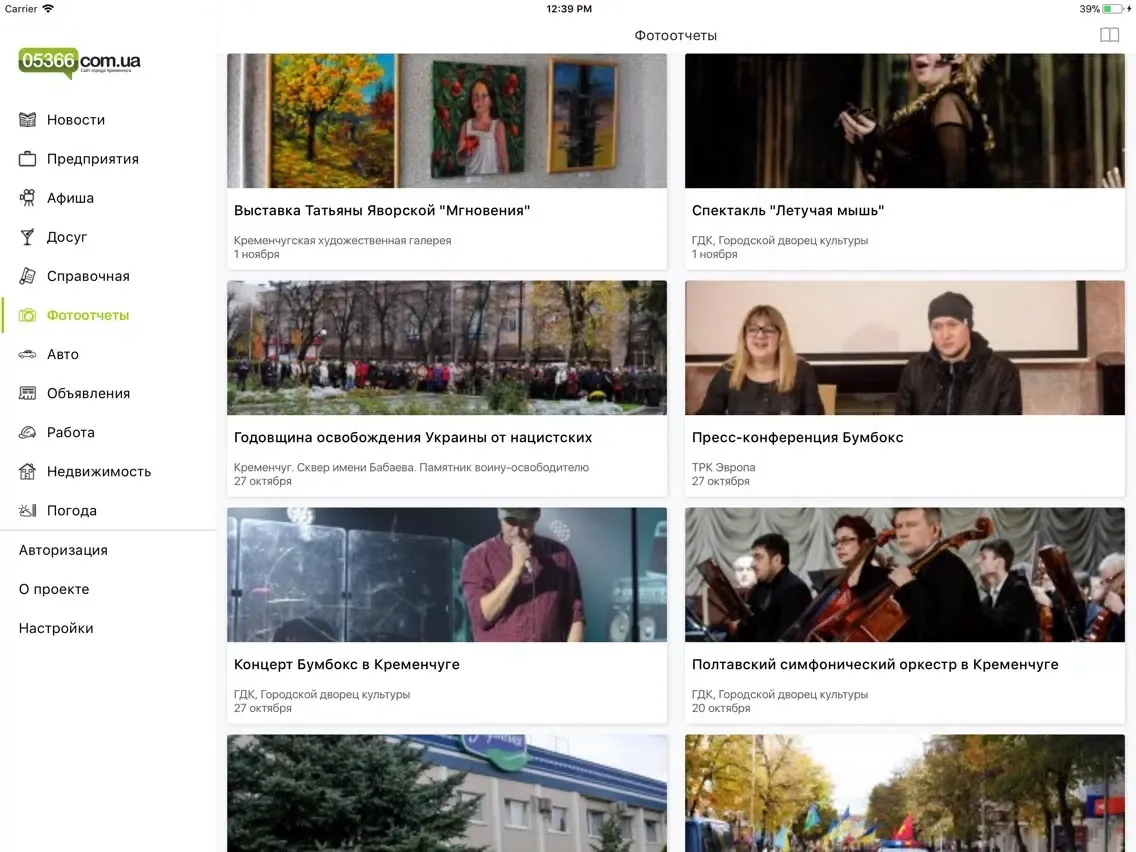Image resolution: width=1136 pixels, height=852 pixels.
Task: Click title Годовщина освобождения Украины от нацистских
Action: pyautogui.click(x=413, y=438)
